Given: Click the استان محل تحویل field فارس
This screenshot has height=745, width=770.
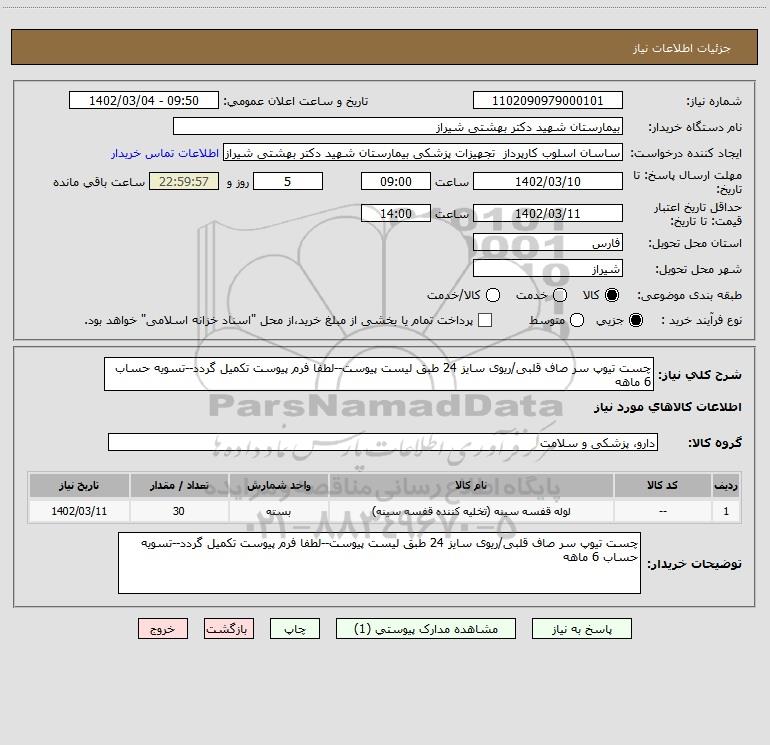Looking at the screenshot, I should 548,243.
